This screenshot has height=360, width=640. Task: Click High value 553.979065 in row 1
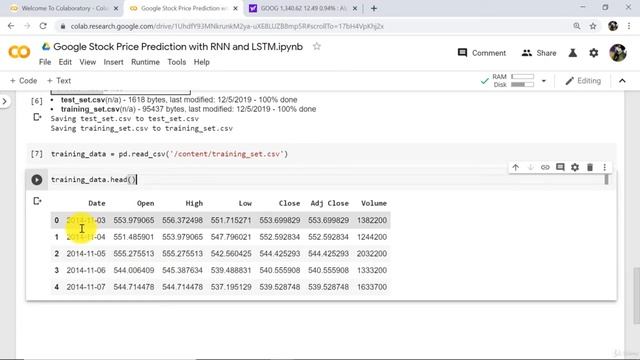click(x=182, y=237)
